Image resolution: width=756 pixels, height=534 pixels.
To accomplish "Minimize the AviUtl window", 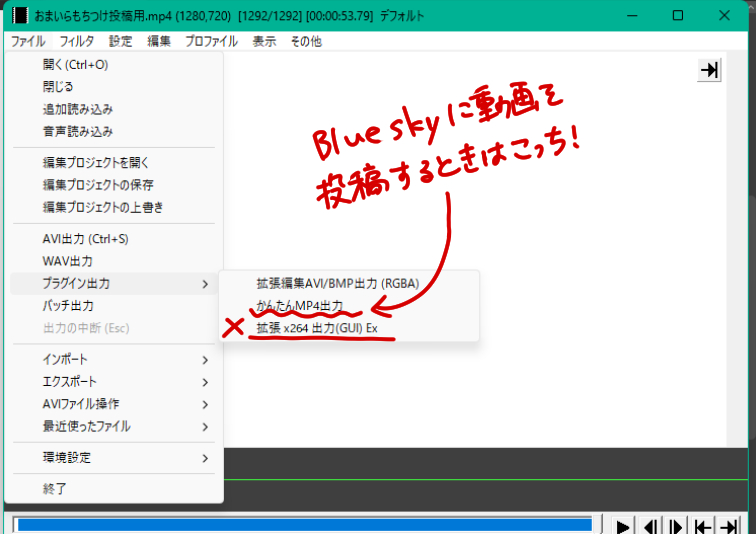I will point(631,16).
